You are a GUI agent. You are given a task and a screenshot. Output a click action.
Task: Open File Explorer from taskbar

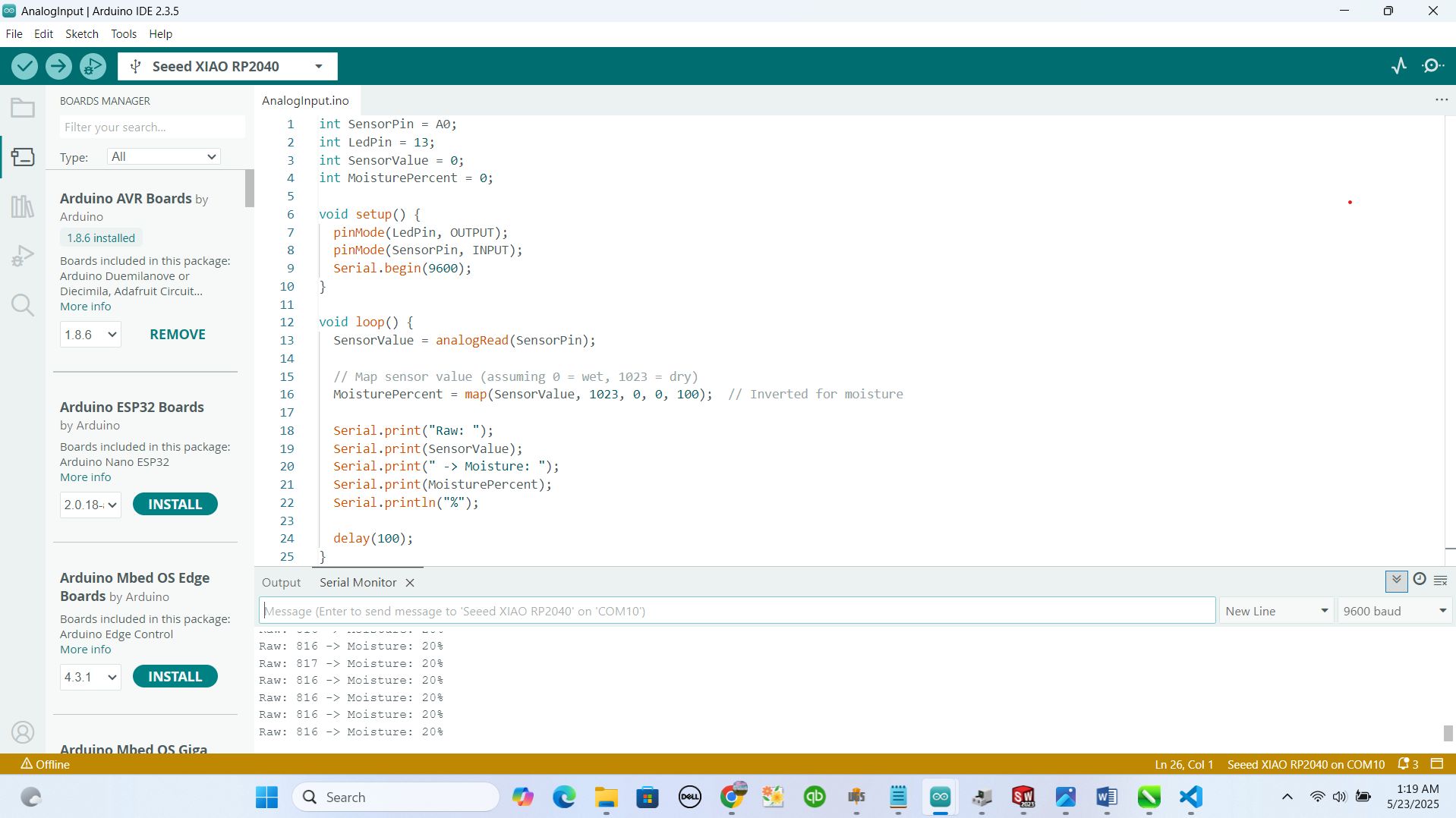(606, 798)
